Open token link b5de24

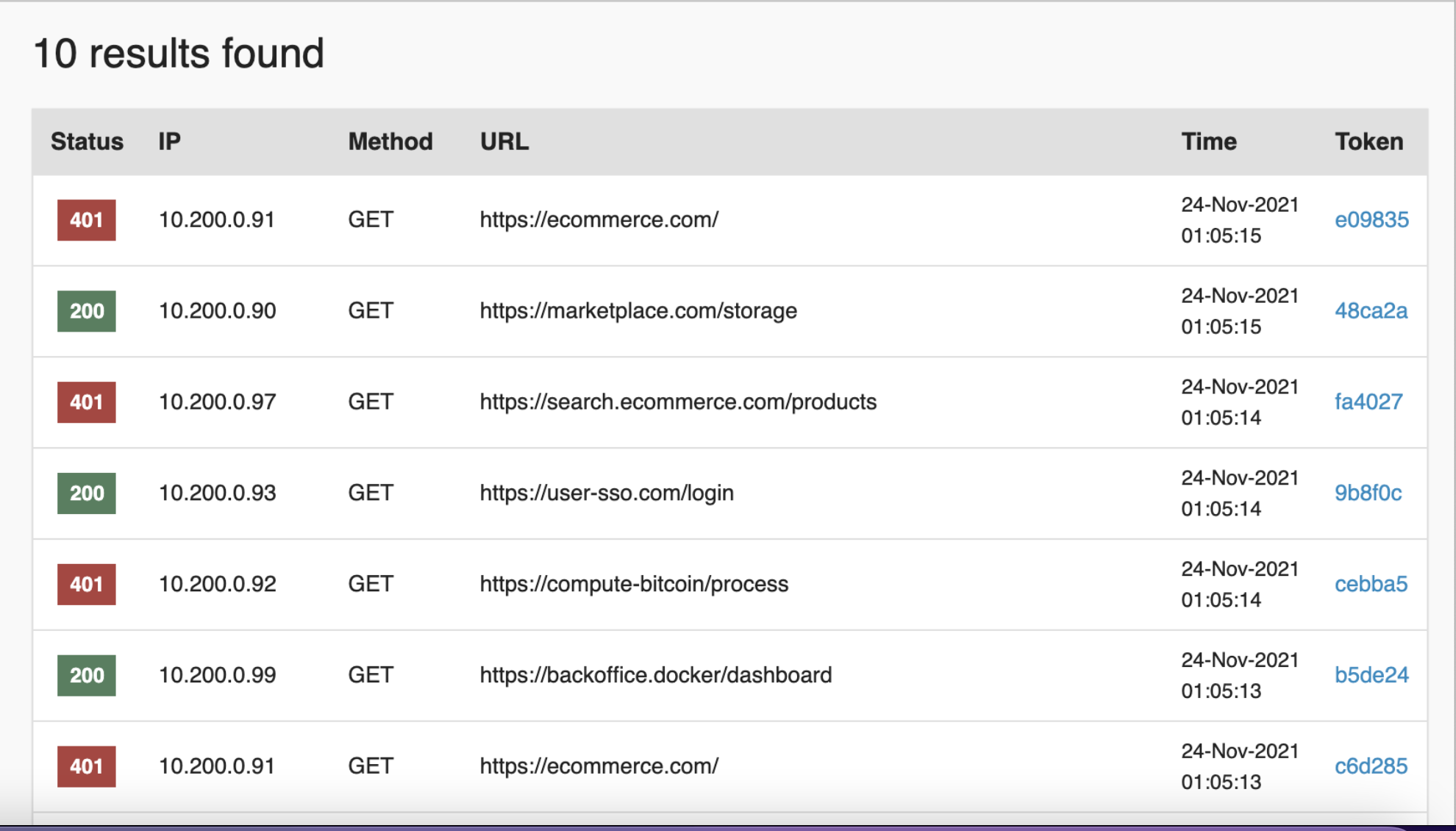click(x=1371, y=675)
